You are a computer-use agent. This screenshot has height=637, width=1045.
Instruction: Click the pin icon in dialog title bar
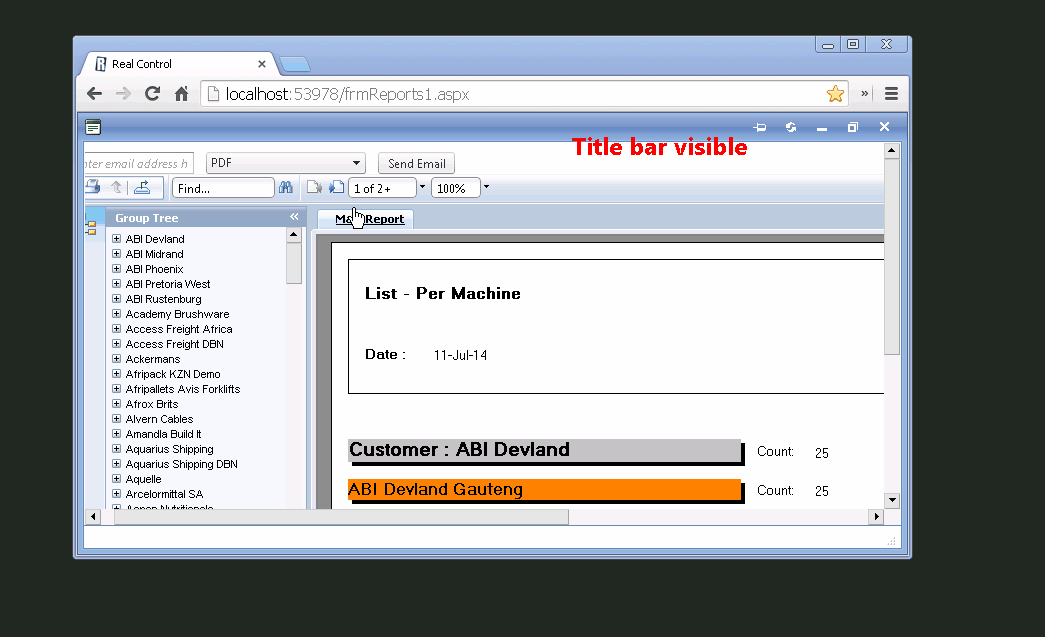tap(760, 127)
